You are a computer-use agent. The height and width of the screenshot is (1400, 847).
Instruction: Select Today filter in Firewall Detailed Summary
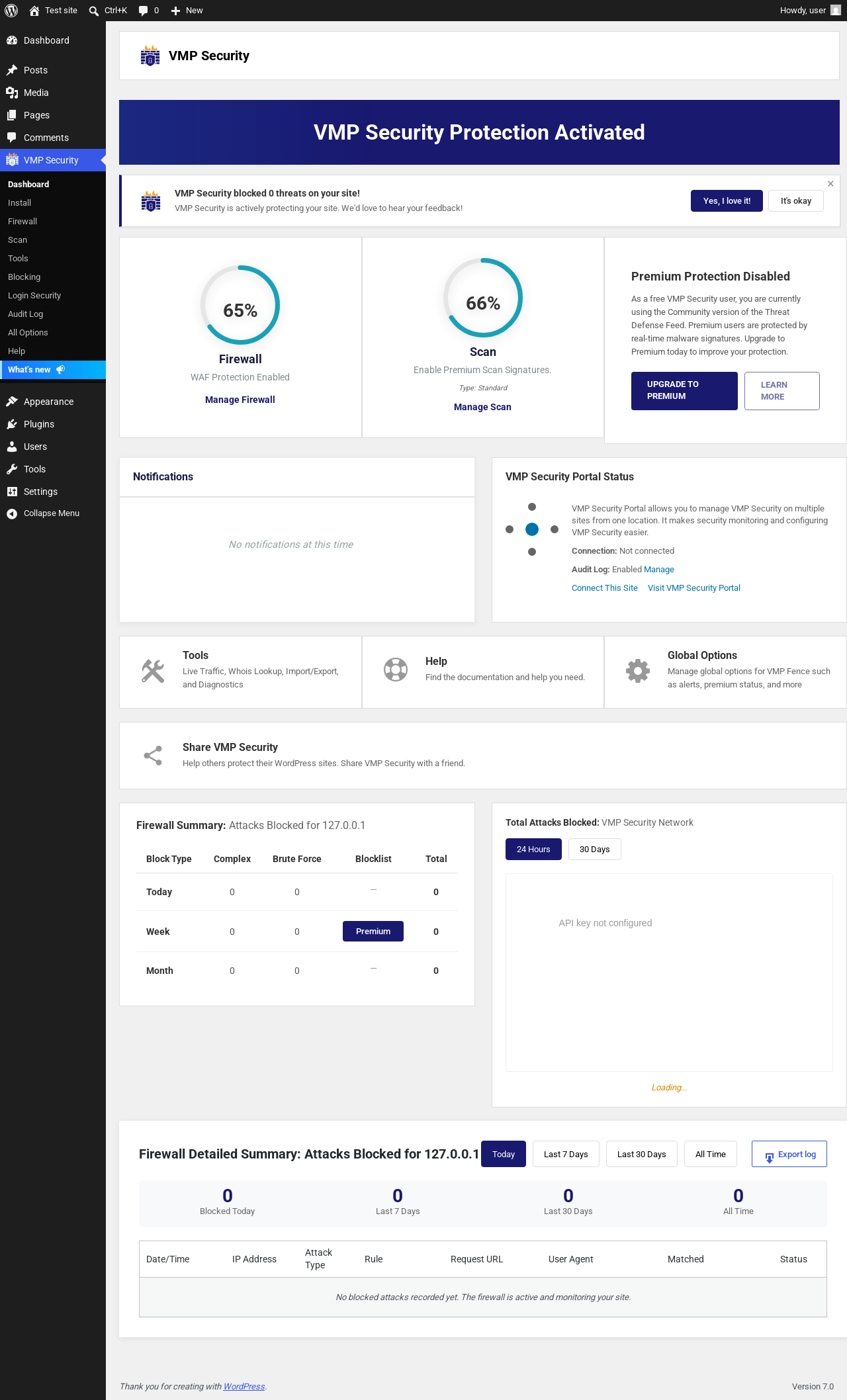504,1154
